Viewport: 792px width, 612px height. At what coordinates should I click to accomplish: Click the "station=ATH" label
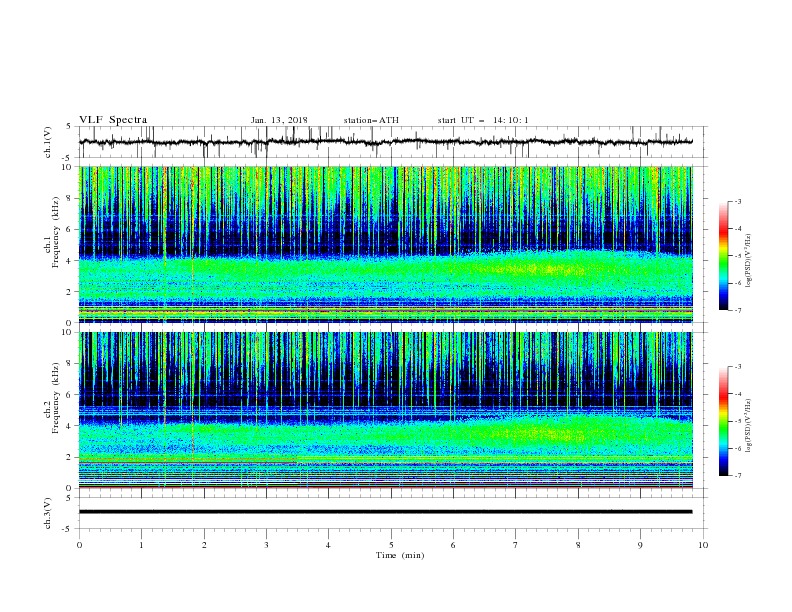(371, 120)
